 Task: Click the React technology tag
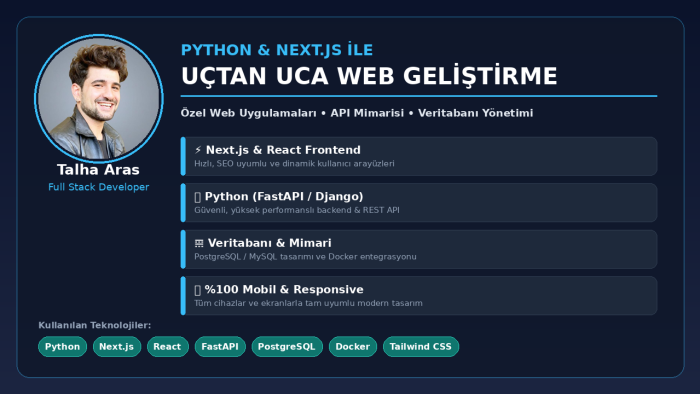pos(167,347)
